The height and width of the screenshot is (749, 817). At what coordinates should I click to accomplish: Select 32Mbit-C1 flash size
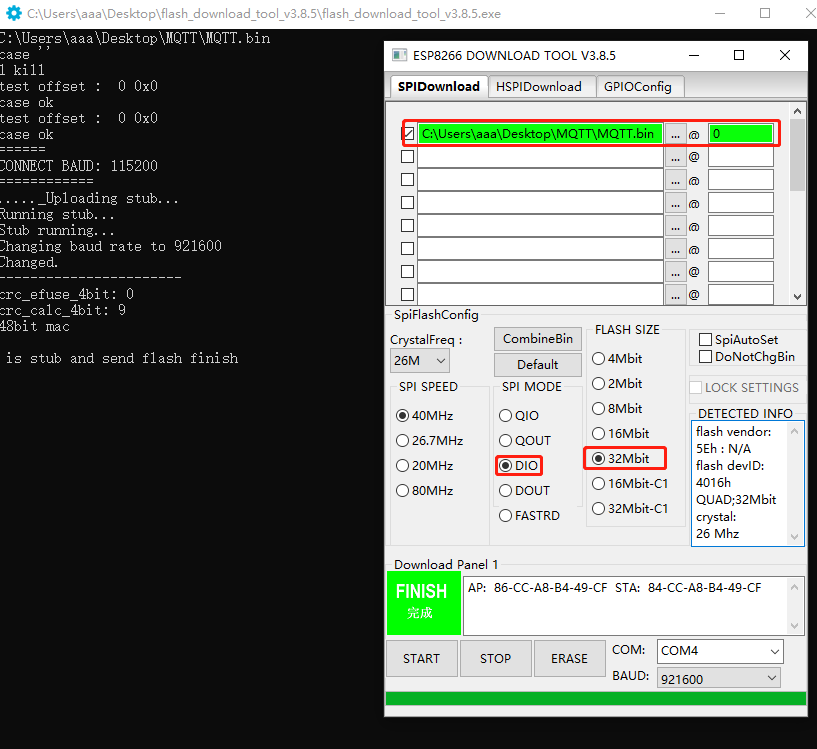(630, 509)
